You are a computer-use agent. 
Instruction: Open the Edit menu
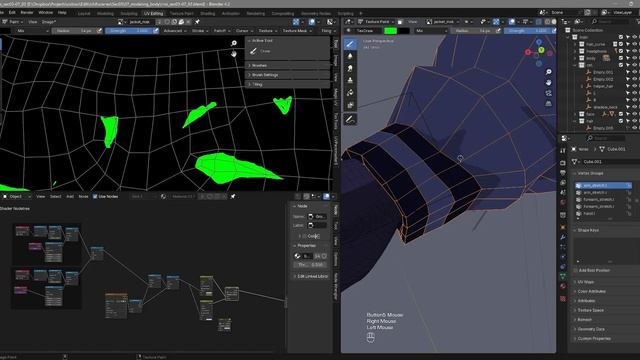[x=12, y=13]
